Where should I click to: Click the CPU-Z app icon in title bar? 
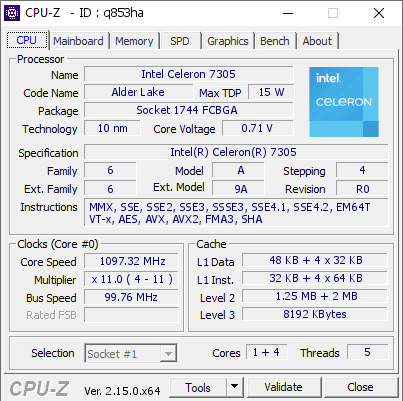pyautogui.click(x=12, y=13)
